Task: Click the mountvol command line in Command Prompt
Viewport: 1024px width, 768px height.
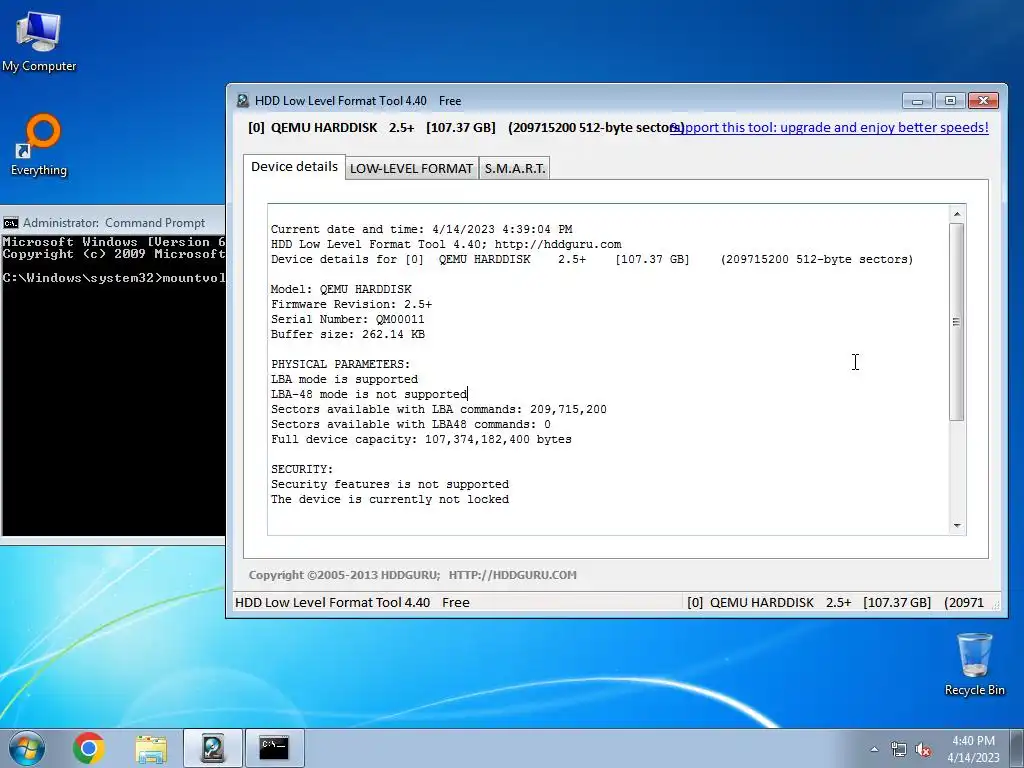Action: tap(114, 278)
